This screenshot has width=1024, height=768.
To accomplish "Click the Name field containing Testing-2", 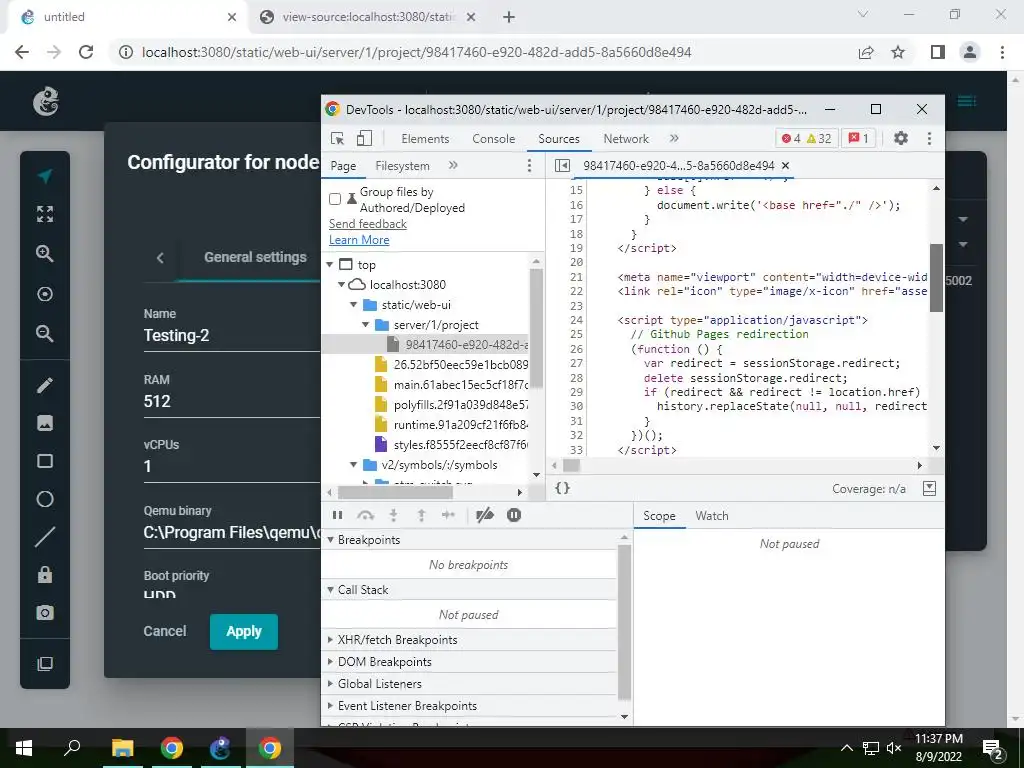I will (232, 336).
